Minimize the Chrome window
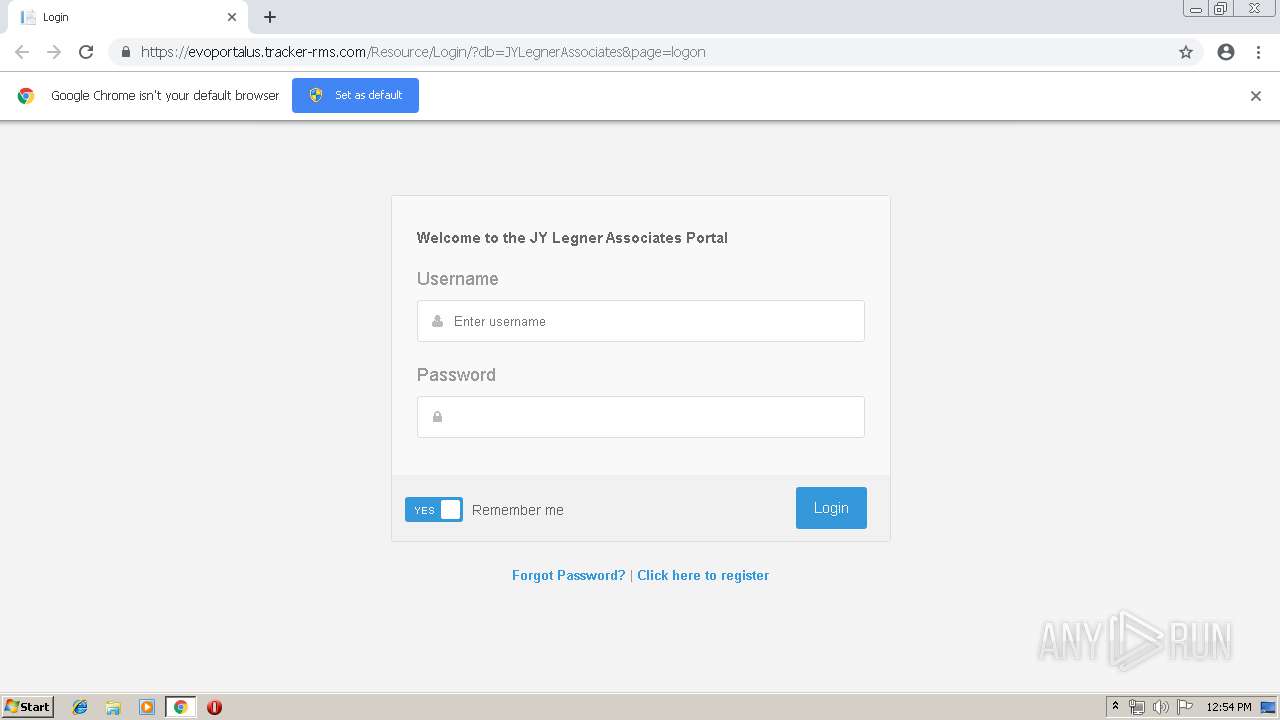Screen dimensions: 1280x720 click(x=1196, y=9)
